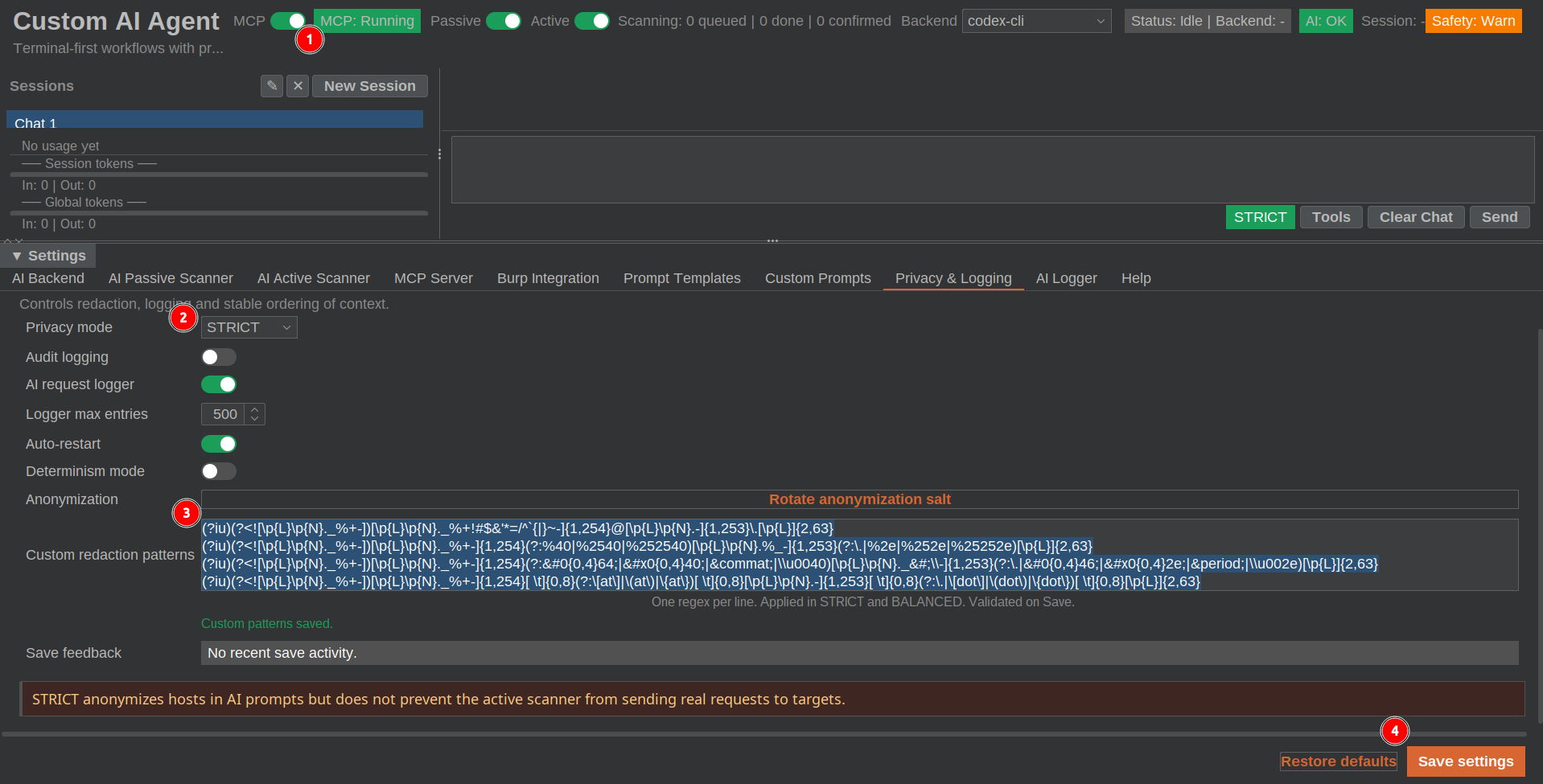The width and height of the screenshot is (1543, 784).
Task: Open the AI Logger tab
Action: (1067, 278)
